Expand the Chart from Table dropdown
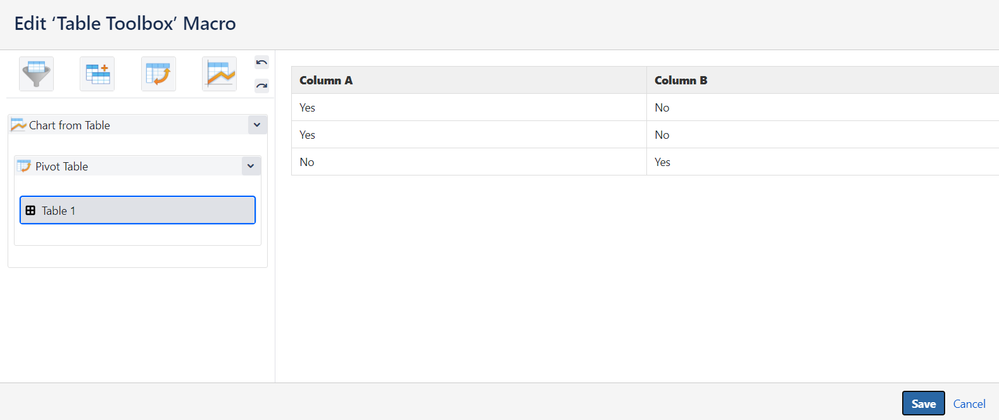Image resolution: width=999 pixels, height=420 pixels. click(x=257, y=125)
